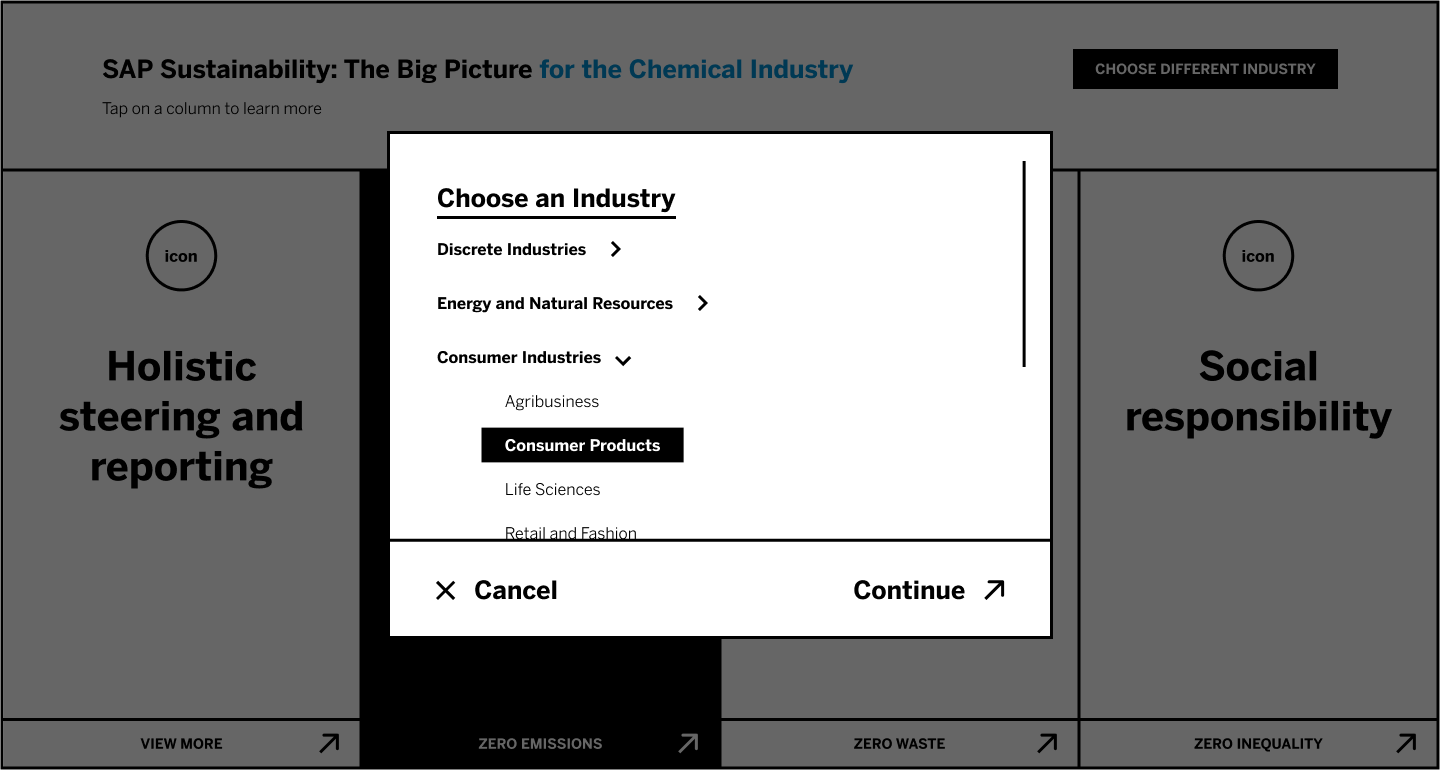Click the Choose Different Industry button
This screenshot has height=770, width=1440.
pyautogui.click(x=1205, y=69)
